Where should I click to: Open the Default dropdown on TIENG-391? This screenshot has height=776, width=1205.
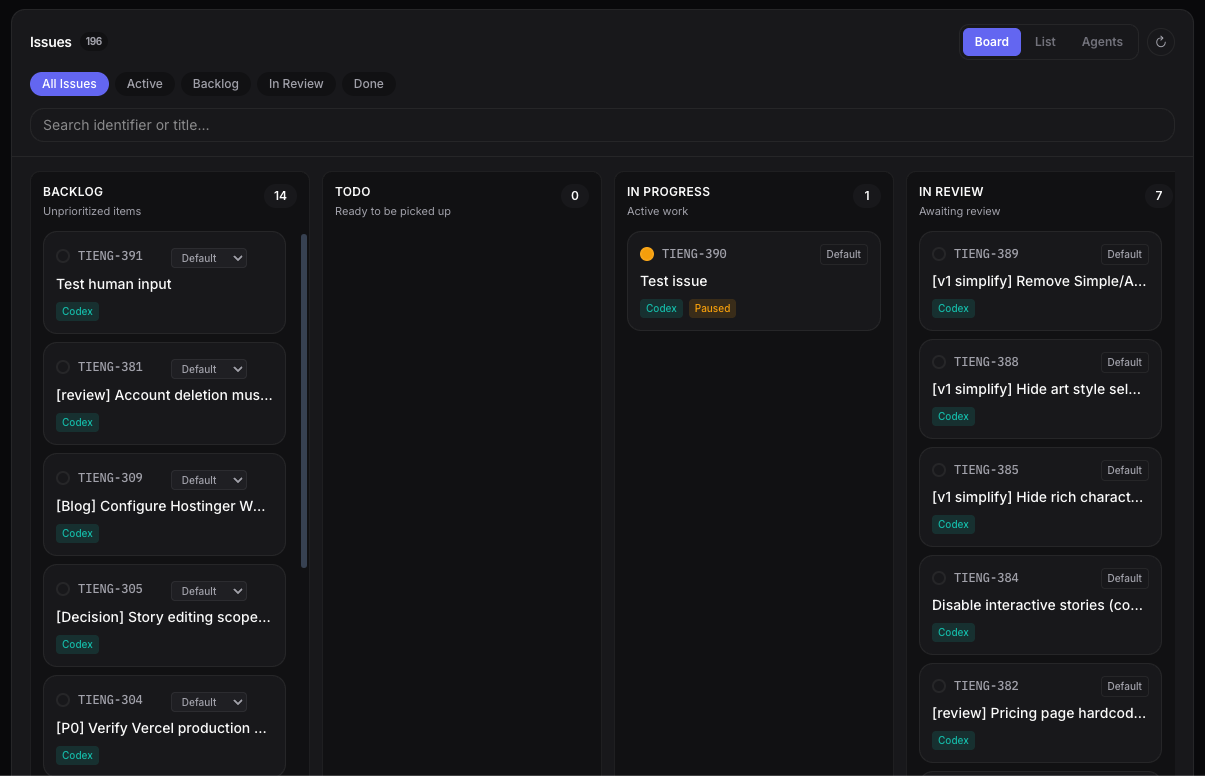point(208,257)
